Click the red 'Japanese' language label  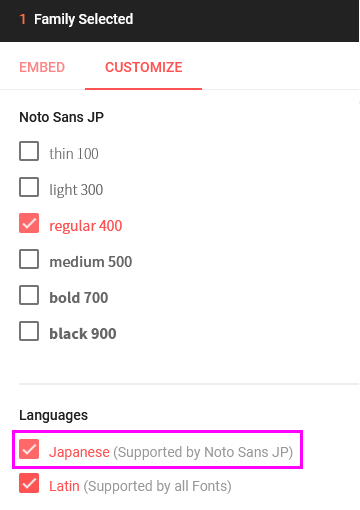click(x=79, y=452)
